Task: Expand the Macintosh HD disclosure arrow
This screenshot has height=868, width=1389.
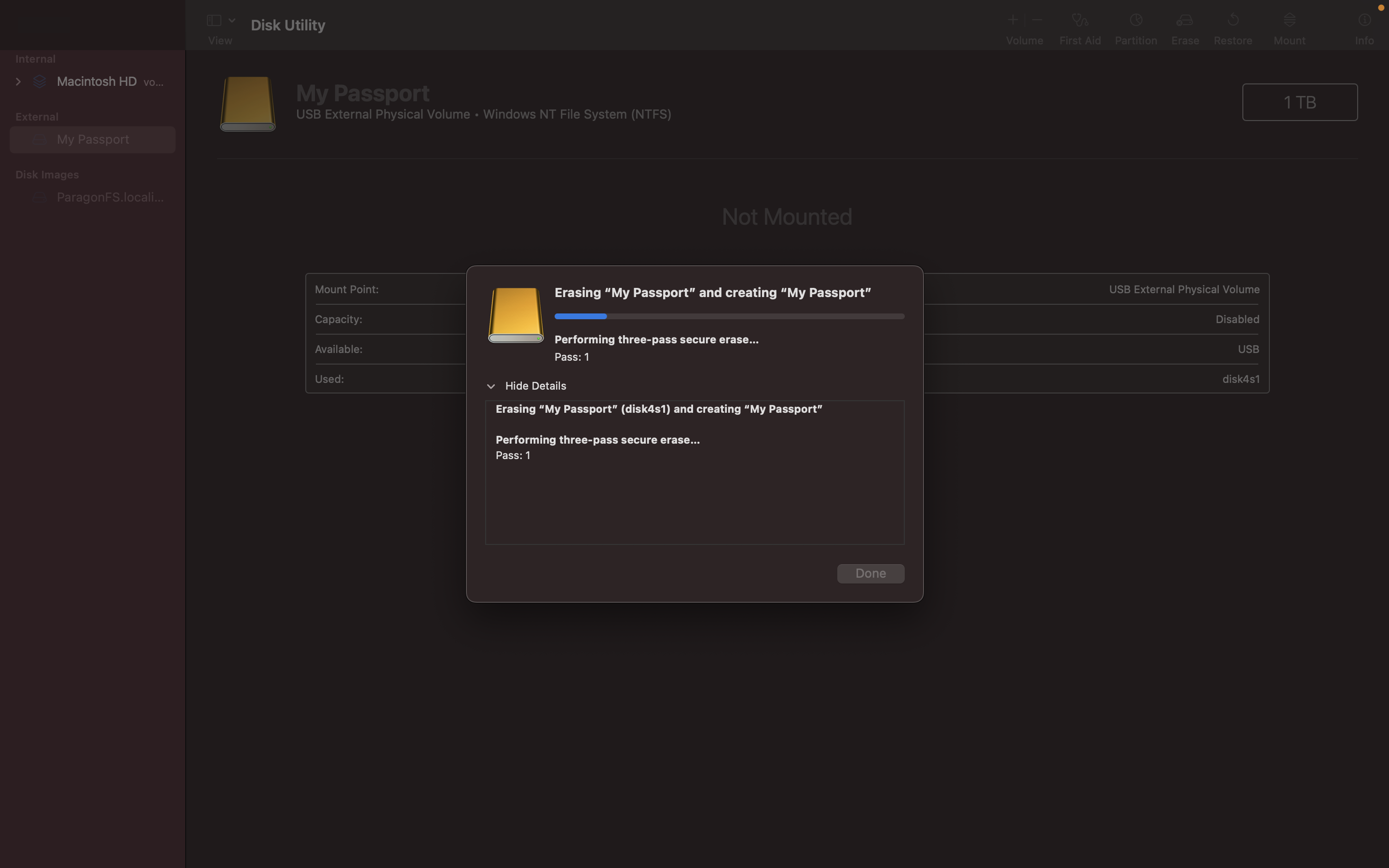Action: click(x=18, y=81)
